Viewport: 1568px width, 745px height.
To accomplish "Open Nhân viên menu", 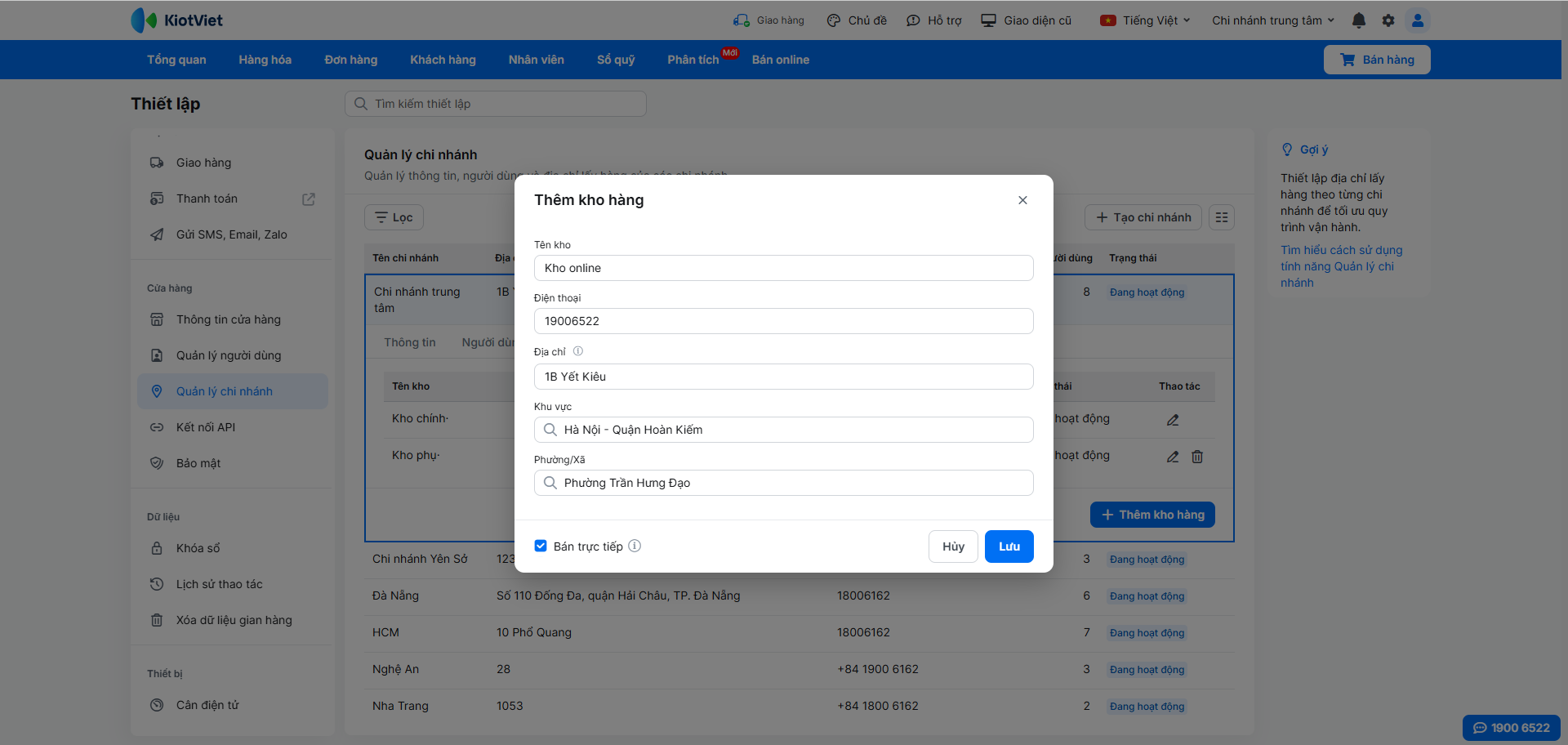I will [x=537, y=60].
